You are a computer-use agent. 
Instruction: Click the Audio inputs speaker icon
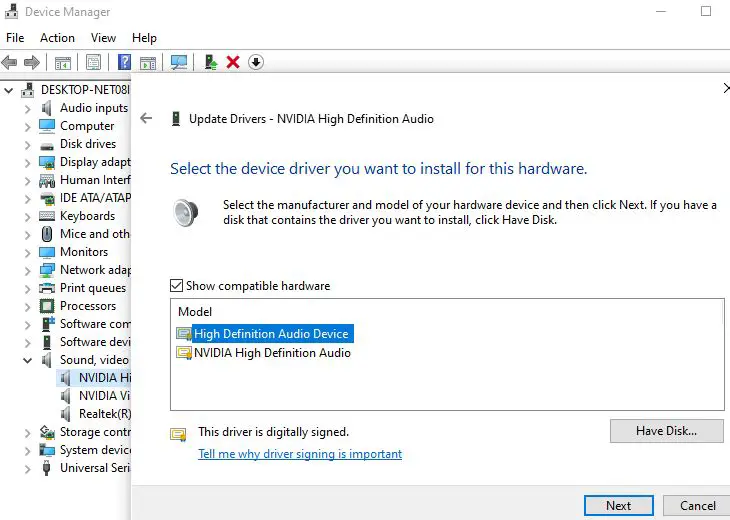coord(47,108)
